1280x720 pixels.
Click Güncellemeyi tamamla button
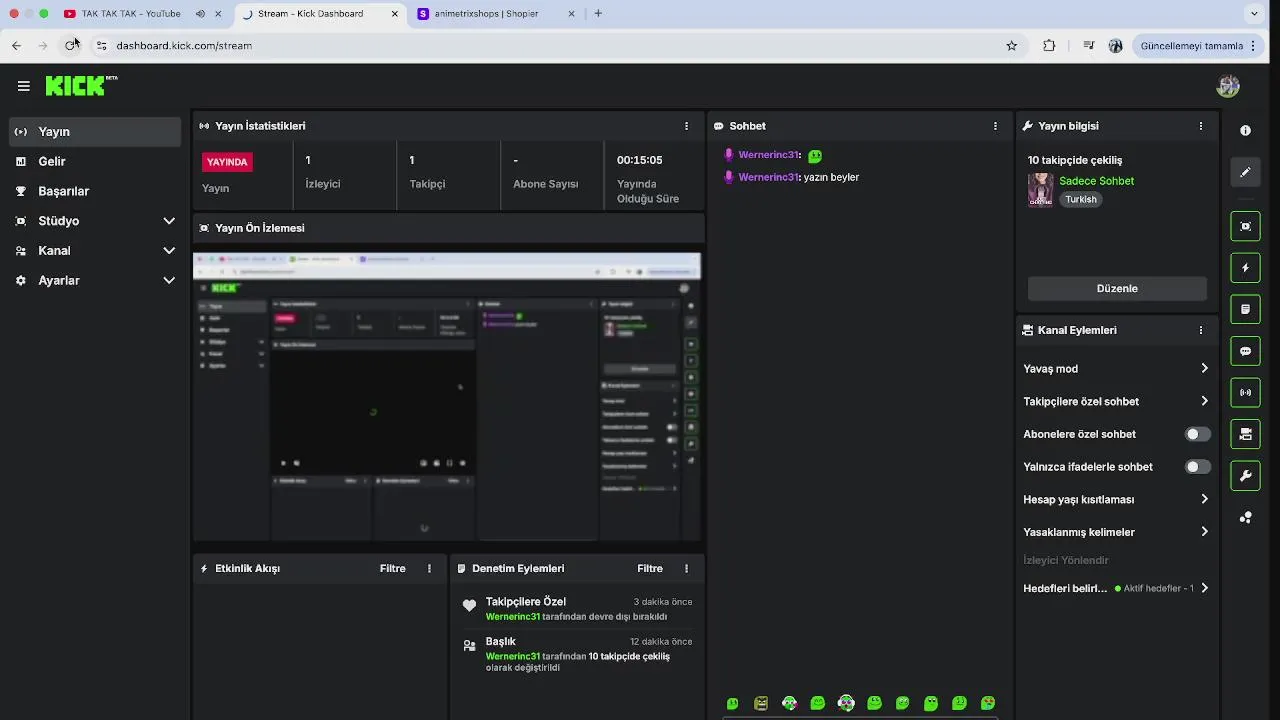[1200, 45]
